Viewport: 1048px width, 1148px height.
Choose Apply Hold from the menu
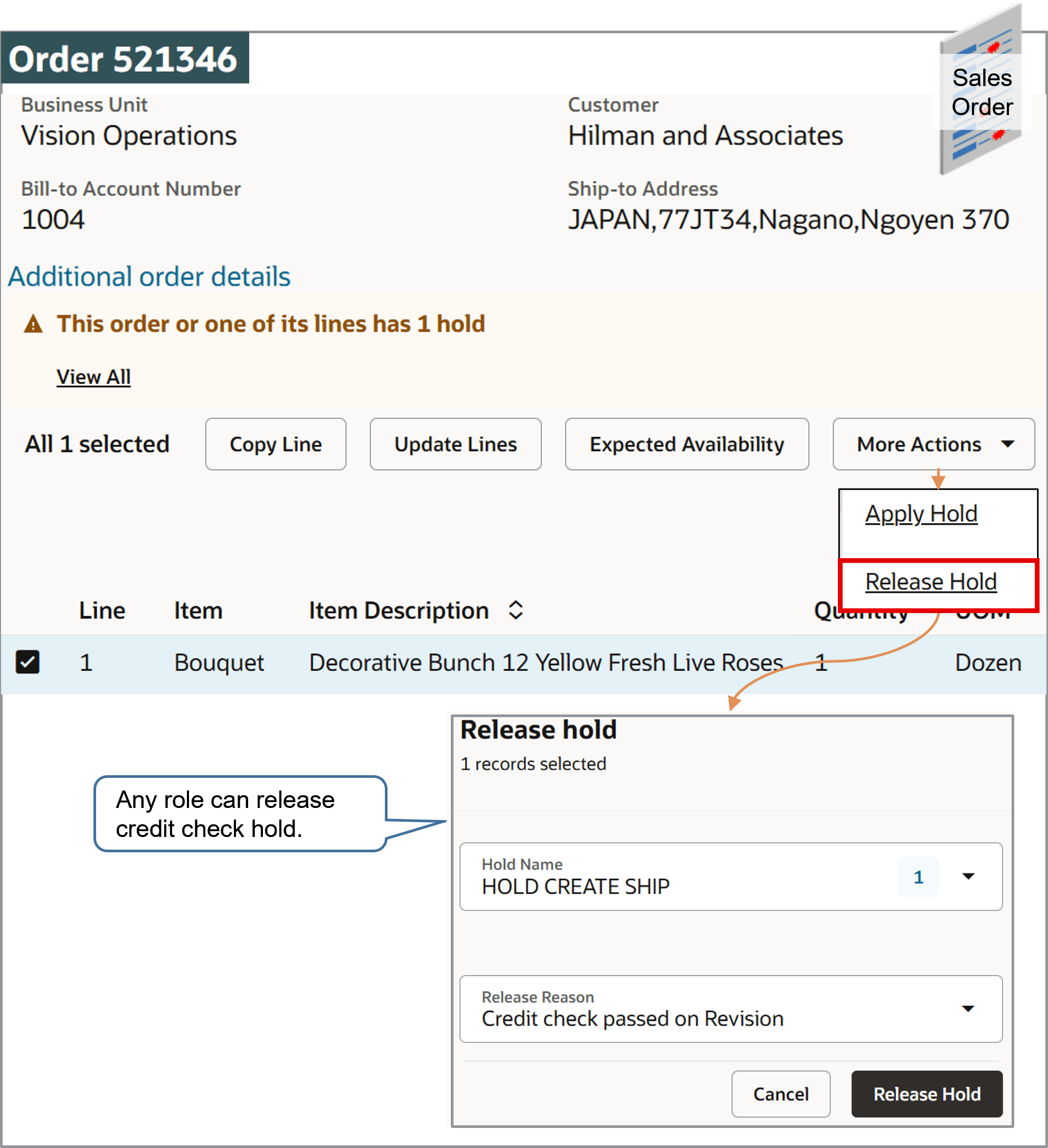point(921,514)
